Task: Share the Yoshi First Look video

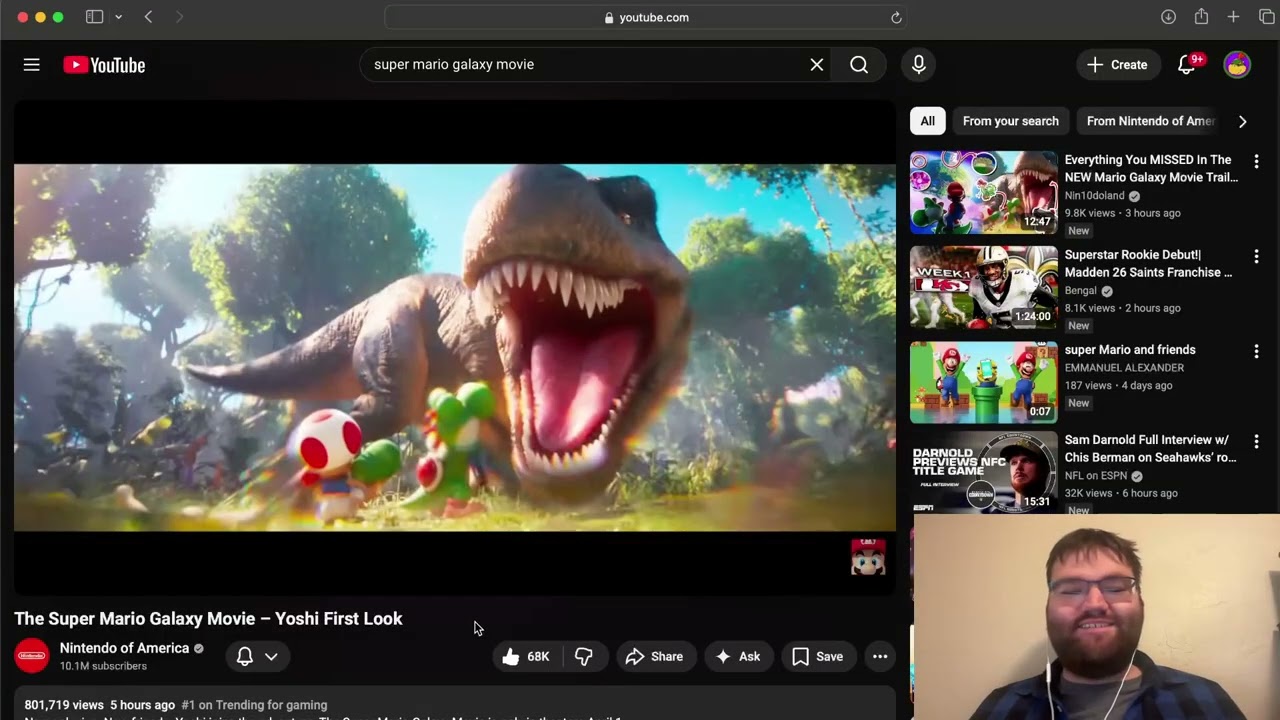Action: [x=655, y=656]
